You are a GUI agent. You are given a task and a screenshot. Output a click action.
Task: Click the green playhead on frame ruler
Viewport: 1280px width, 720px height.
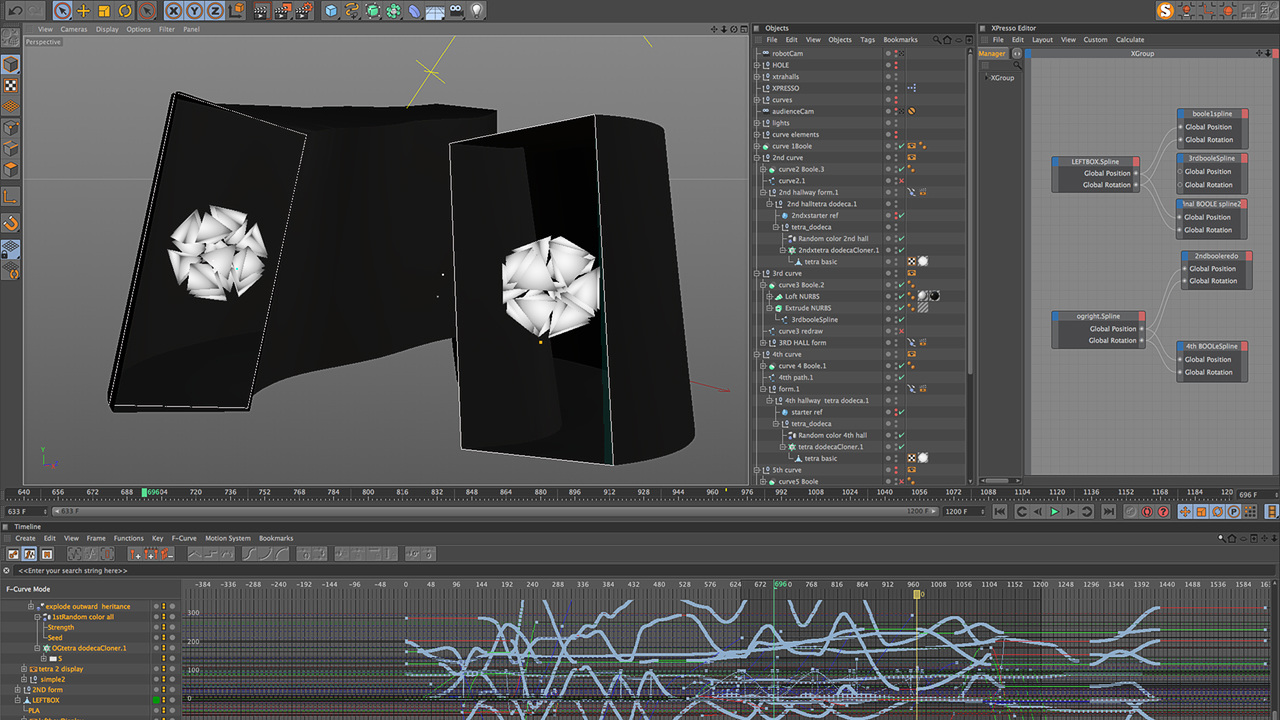click(145, 493)
